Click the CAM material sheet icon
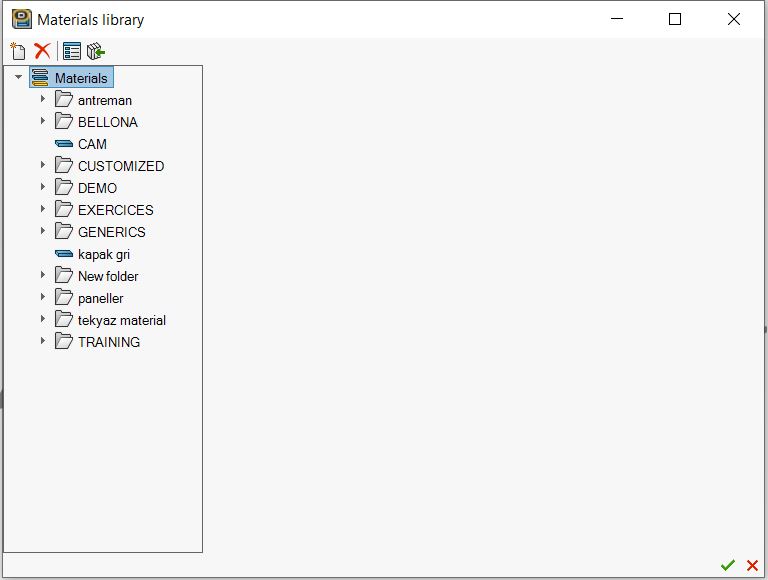This screenshot has height=580, width=768. pos(64,144)
